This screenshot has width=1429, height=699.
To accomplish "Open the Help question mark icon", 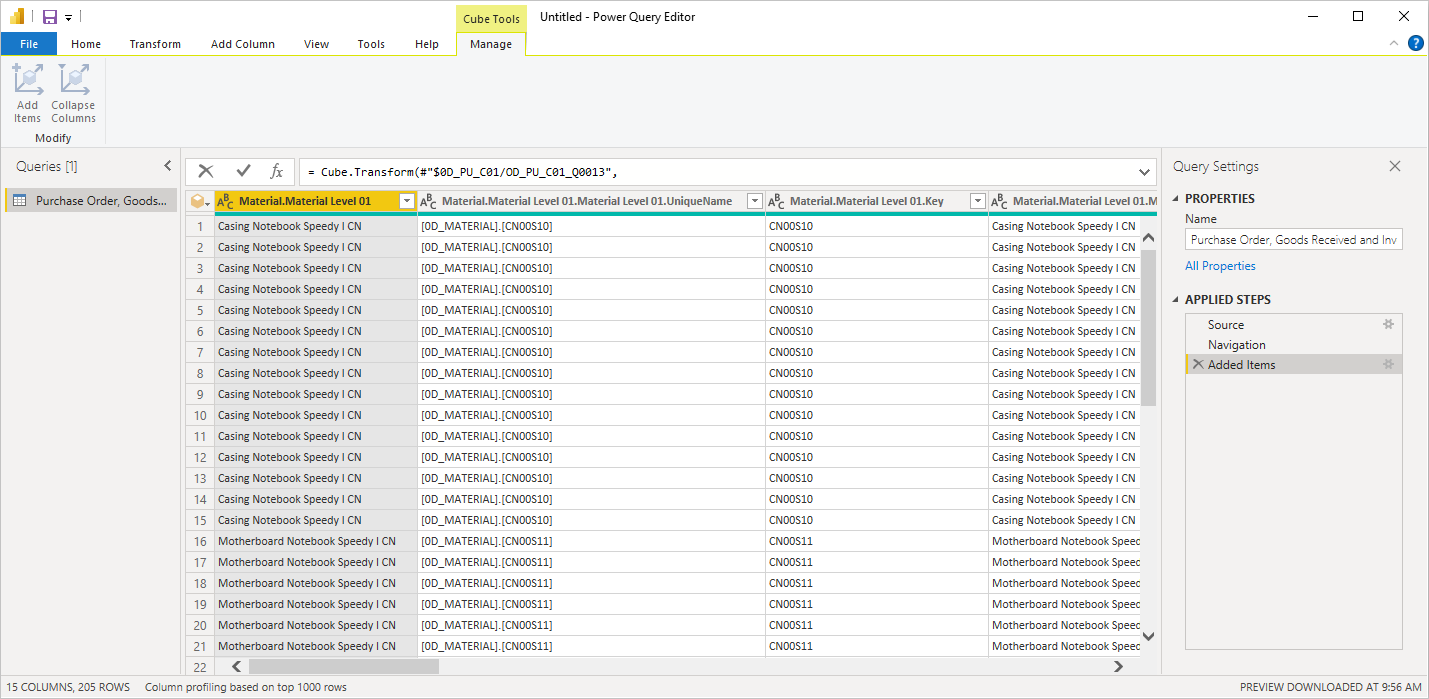I will coord(1415,43).
